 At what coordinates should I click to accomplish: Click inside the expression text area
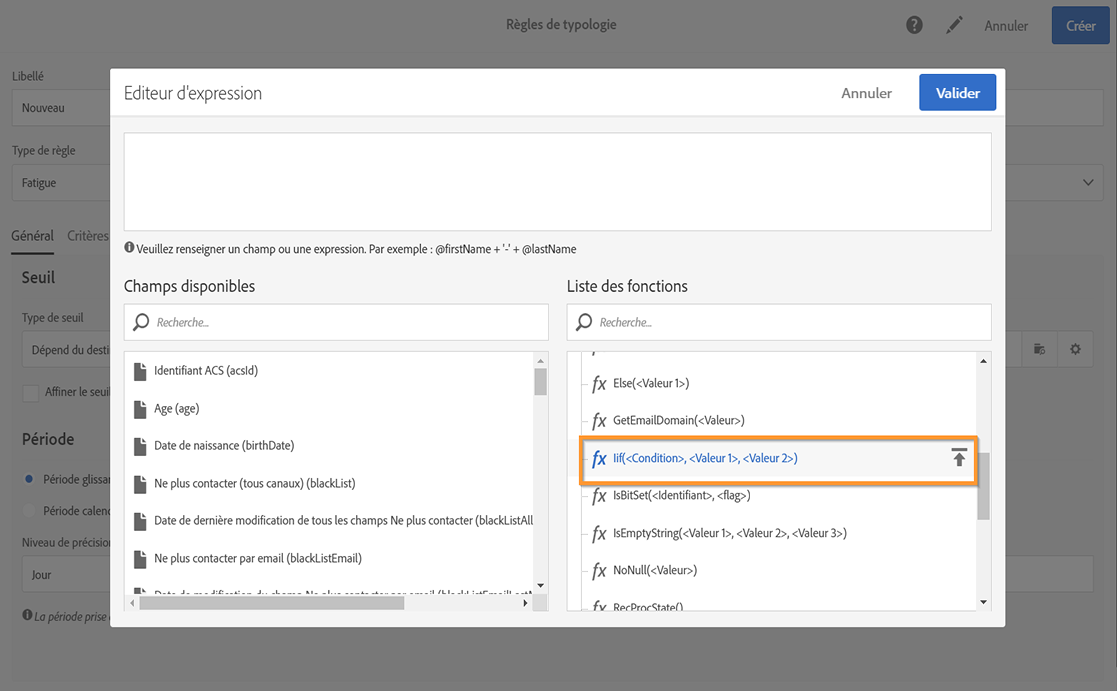(x=557, y=182)
